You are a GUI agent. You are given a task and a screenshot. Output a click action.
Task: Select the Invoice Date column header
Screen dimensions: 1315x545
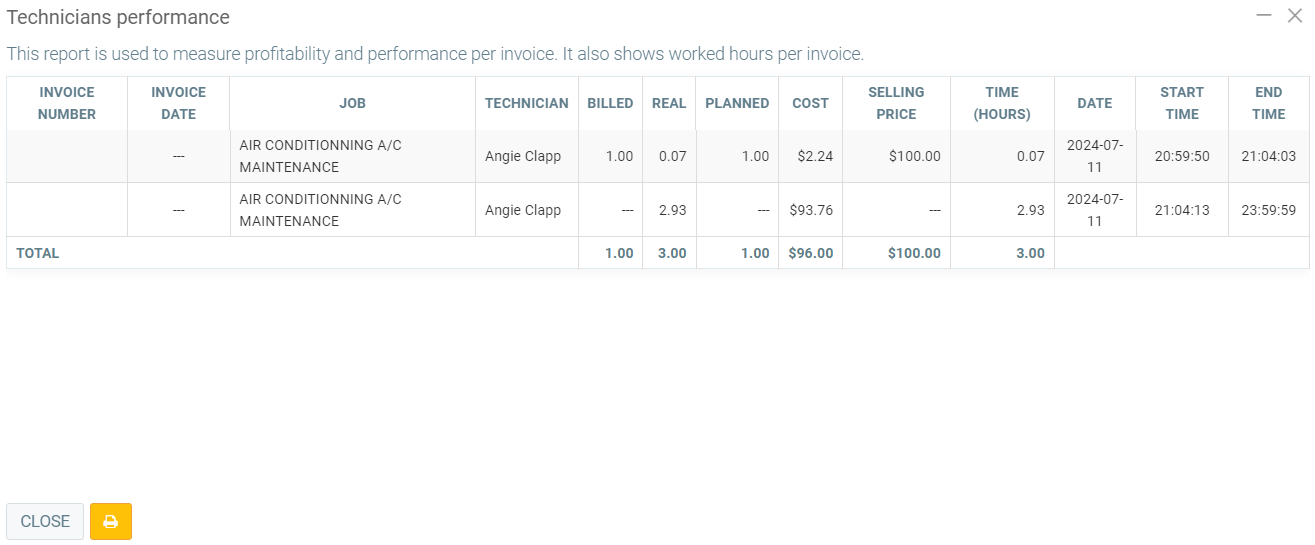coord(178,103)
